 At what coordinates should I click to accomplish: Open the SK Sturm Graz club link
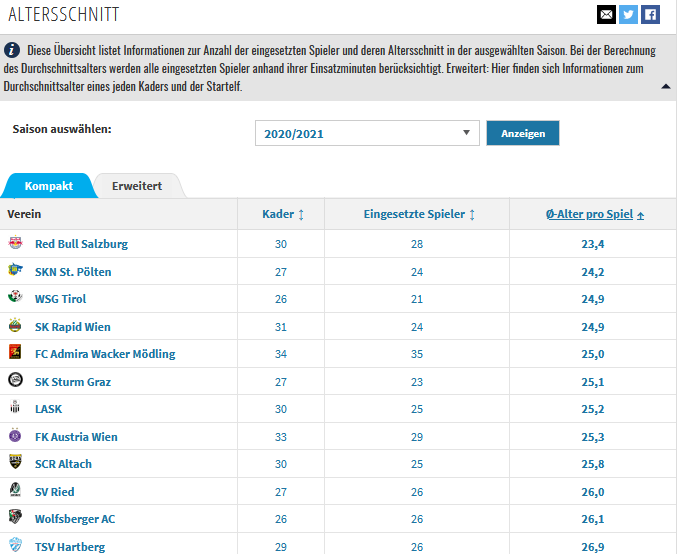[x=73, y=382]
